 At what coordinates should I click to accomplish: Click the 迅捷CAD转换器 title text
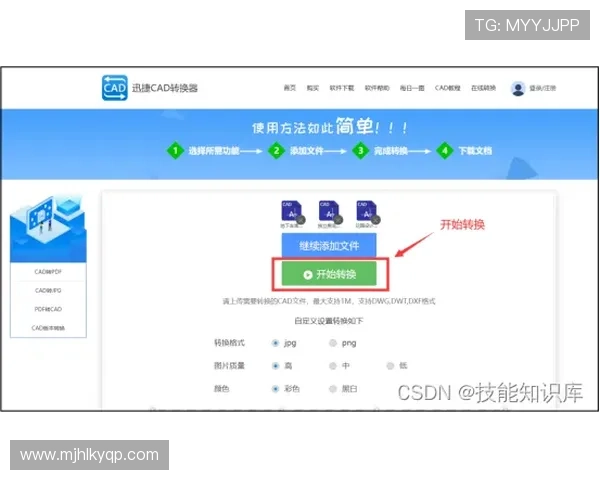[165, 88]
